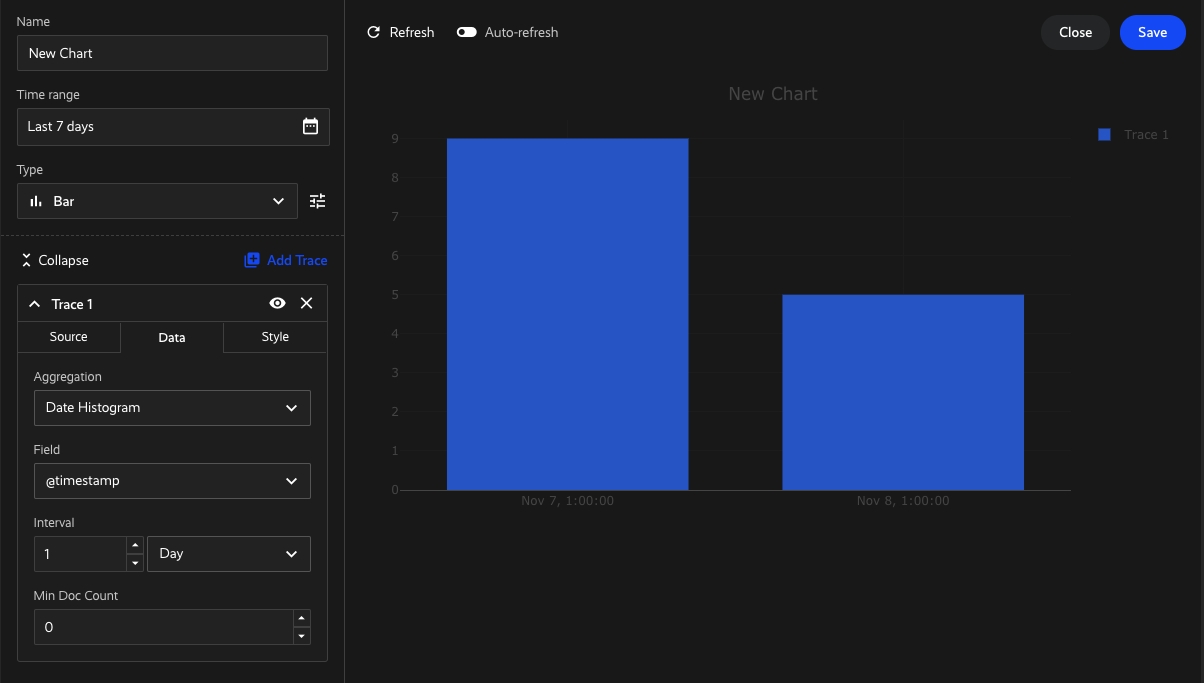
Task: Decrease Min Doc Count with down arrow
Action: (302, 636)
